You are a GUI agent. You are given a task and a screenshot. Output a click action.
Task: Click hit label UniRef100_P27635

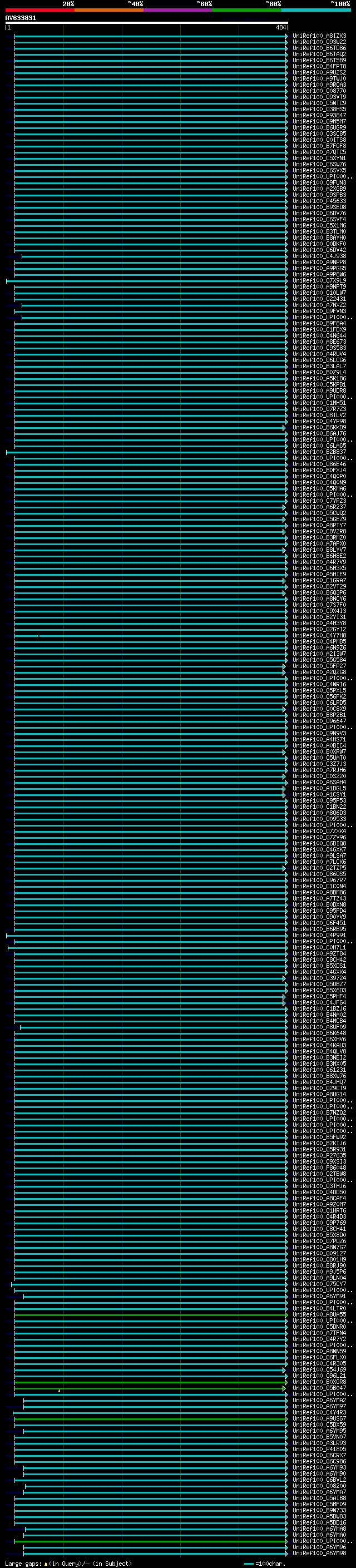click(319, 1156)
